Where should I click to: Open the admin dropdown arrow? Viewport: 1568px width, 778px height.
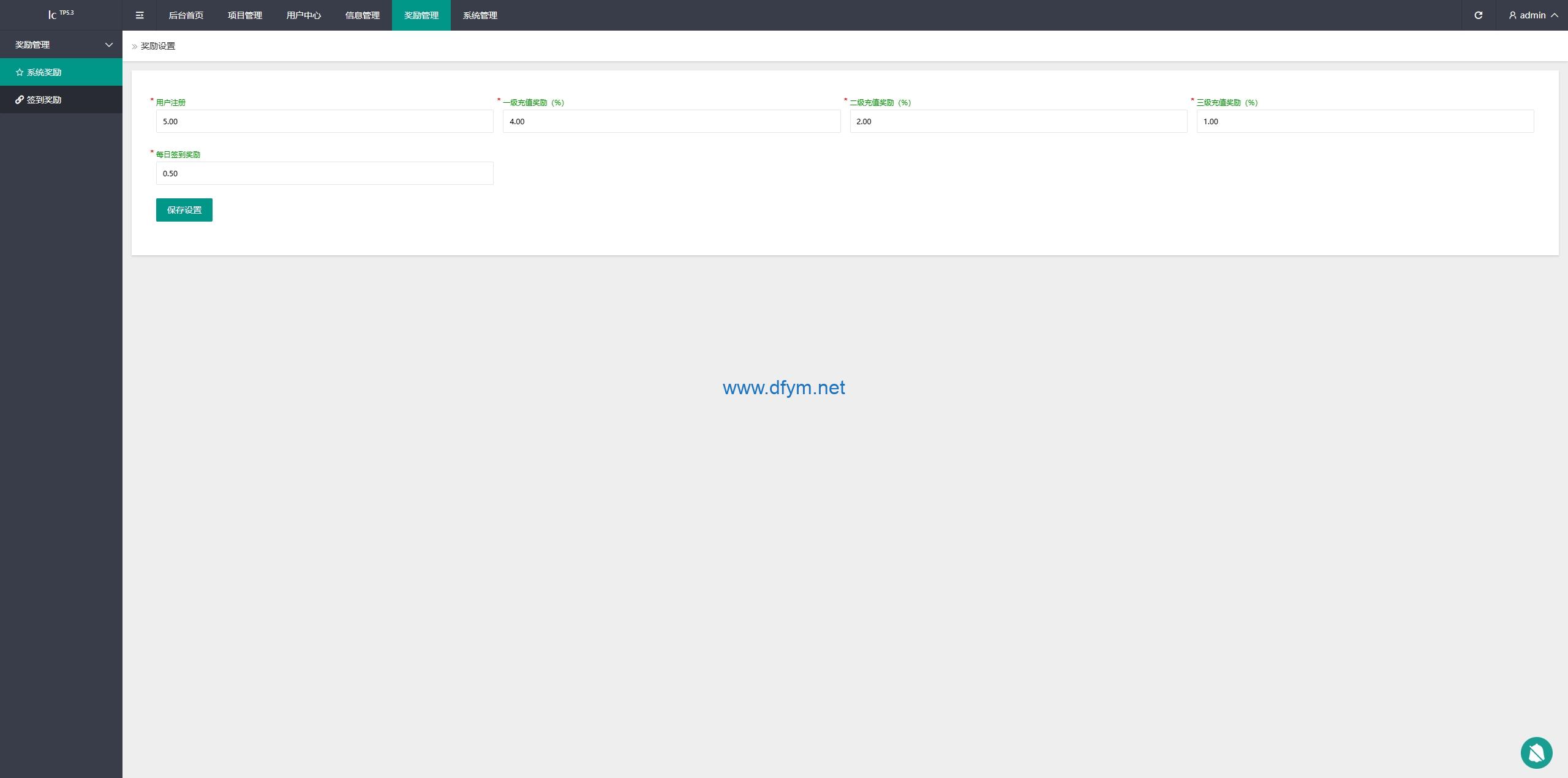pyautogui.click(x=1554, y=15)
